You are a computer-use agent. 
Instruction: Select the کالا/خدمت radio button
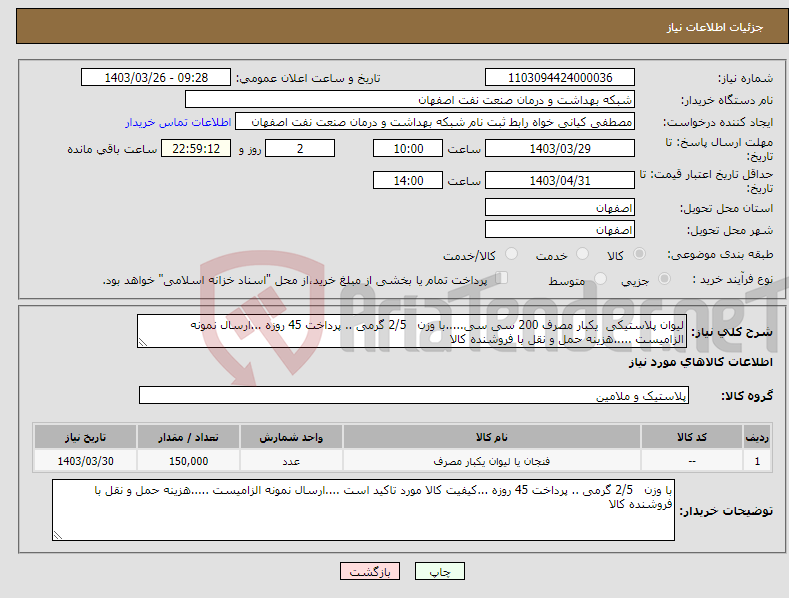click(511, 254)
